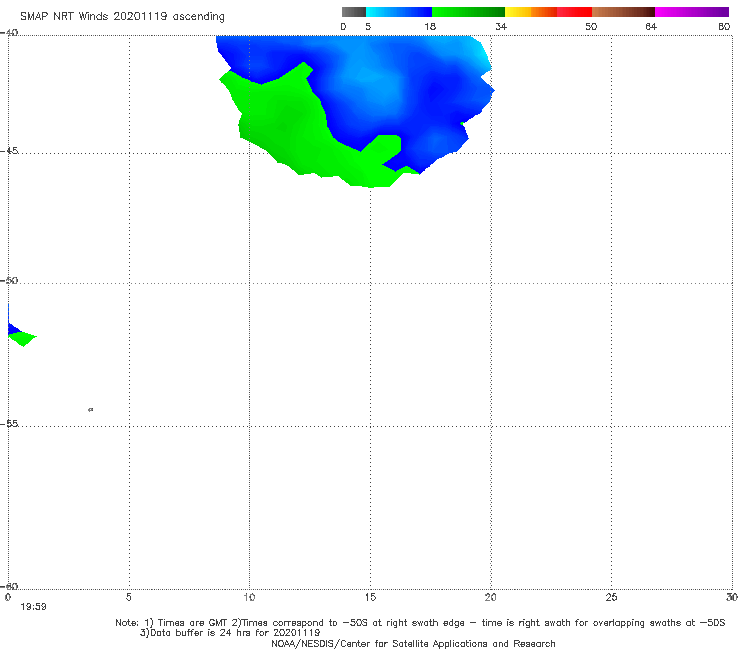Click the latitude label '-45'
Viewport: 740px width, 650px height.
[x=9, y=151]
